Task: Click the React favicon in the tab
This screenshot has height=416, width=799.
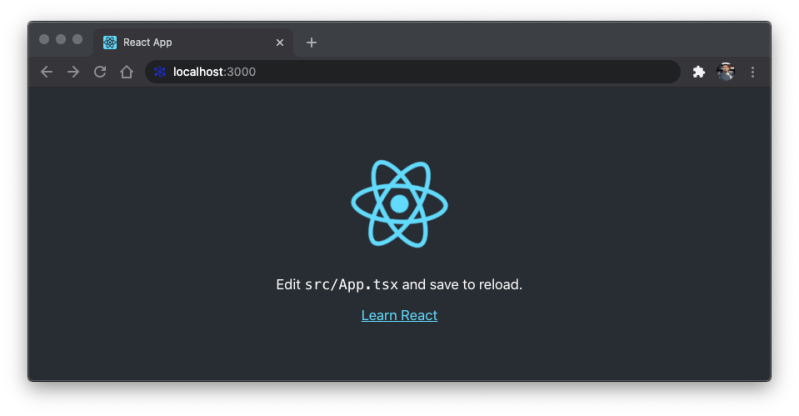Action: click(110, 42)
